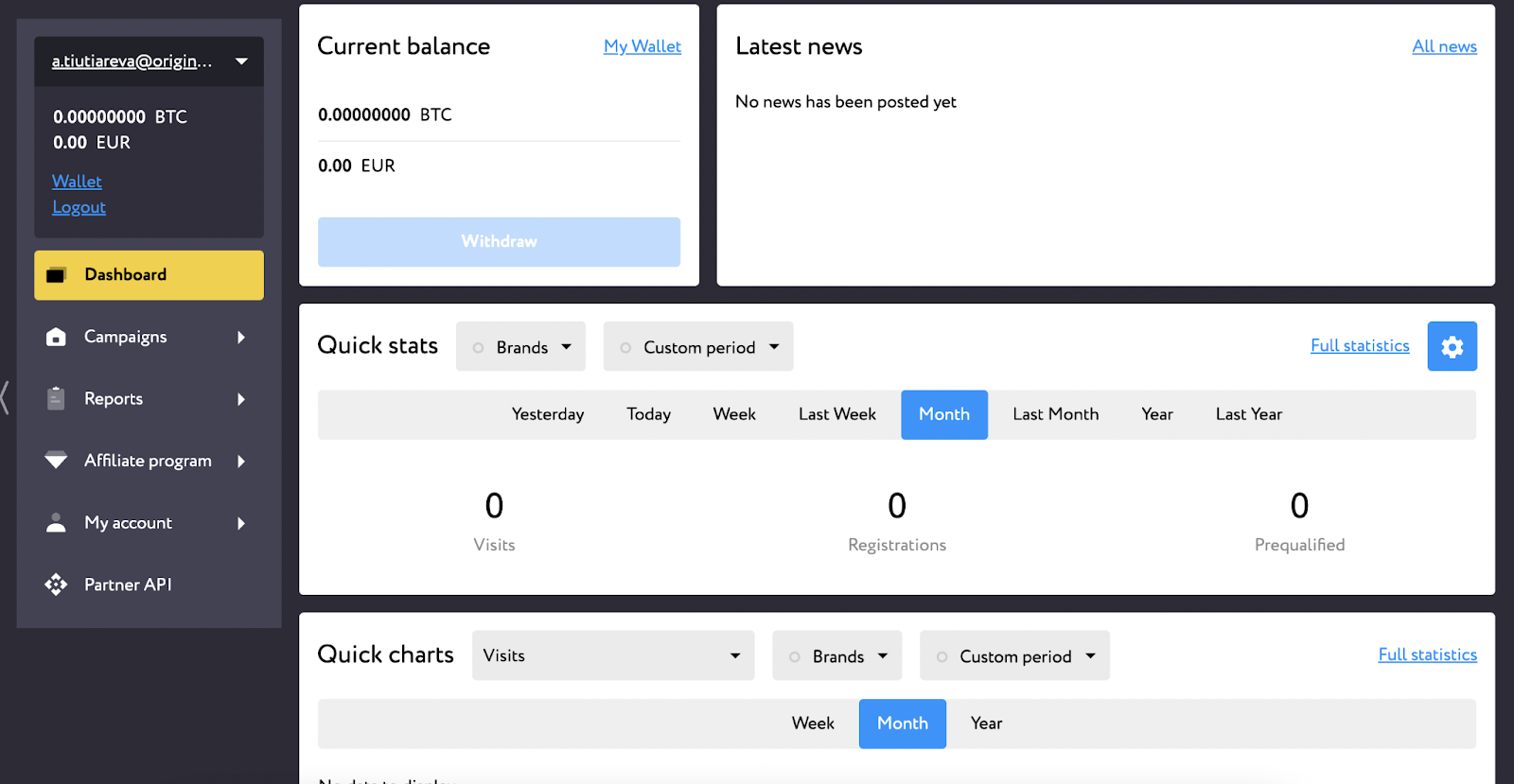
Task: Select the Yesterday tab
Action: tap(547, 414)
